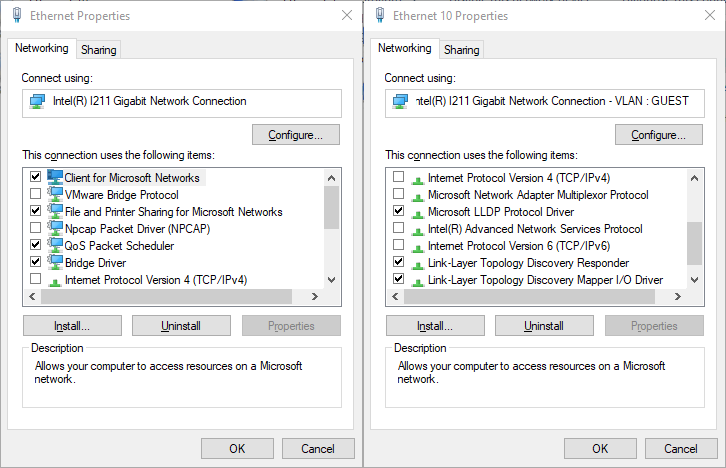Enable VMware Bridge Protocol checkbox
The image size is (726, 468).
(35, 193)
